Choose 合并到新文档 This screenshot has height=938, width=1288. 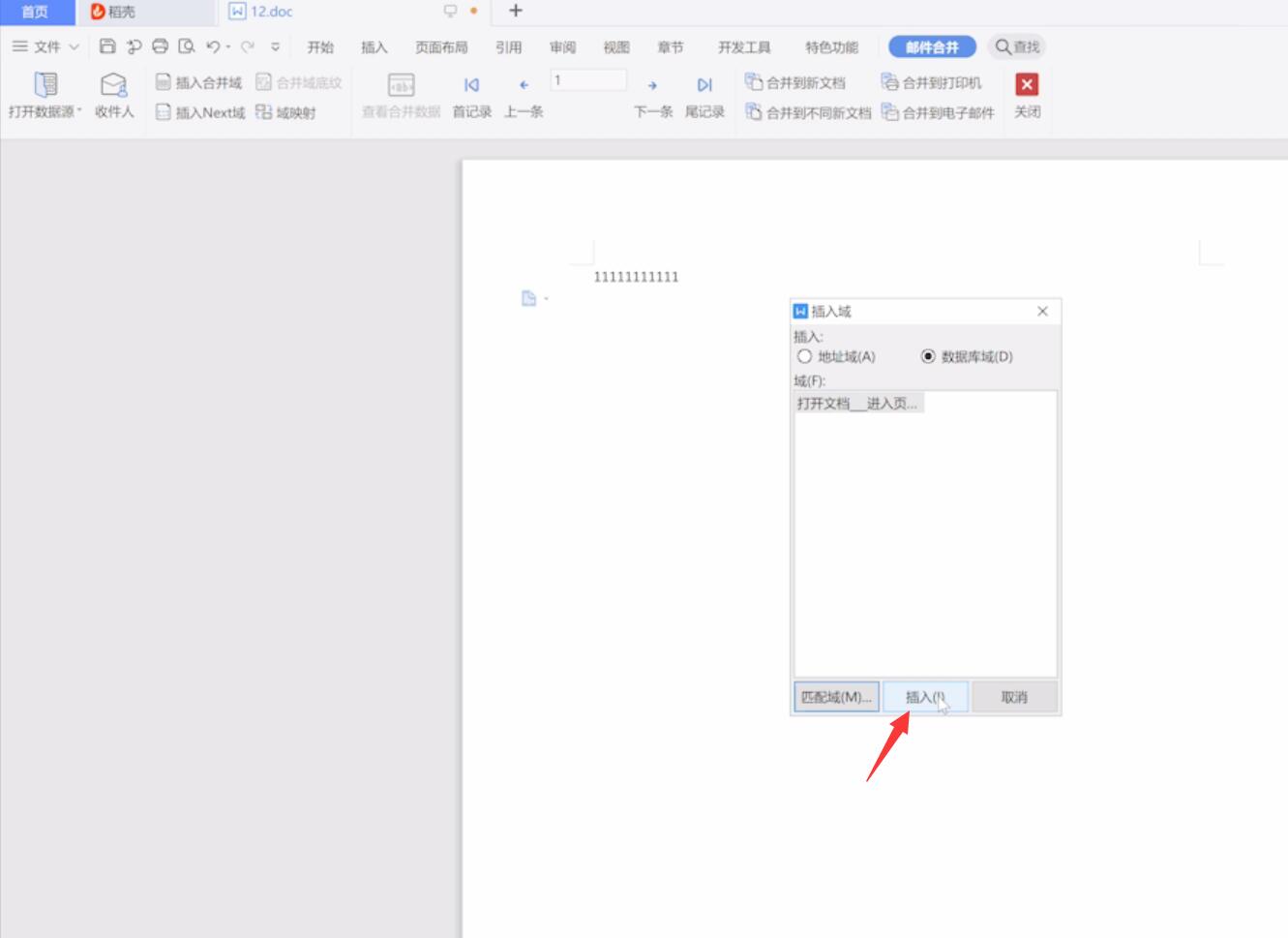click(795, 82)
